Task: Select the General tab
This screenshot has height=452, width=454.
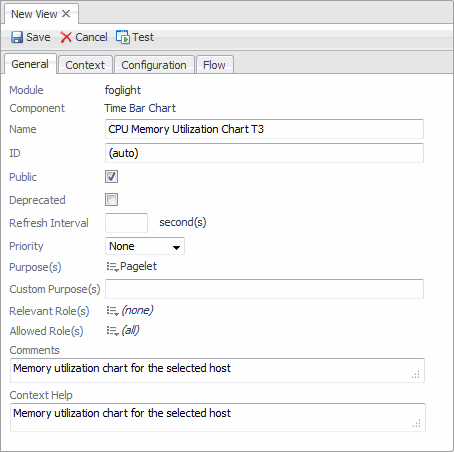Action: point(30,64)
